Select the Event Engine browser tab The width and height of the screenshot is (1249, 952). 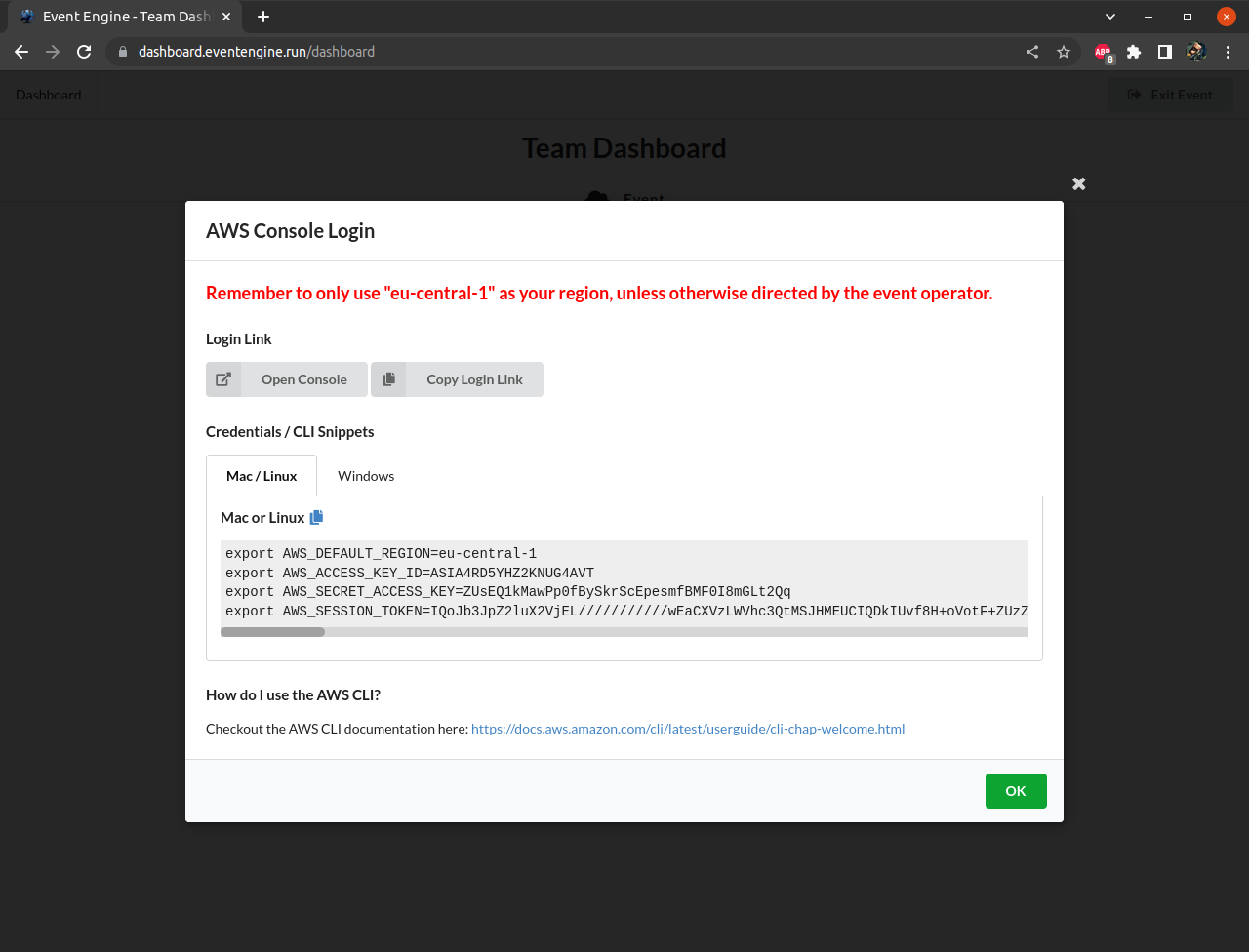click(x=125, y=17)
